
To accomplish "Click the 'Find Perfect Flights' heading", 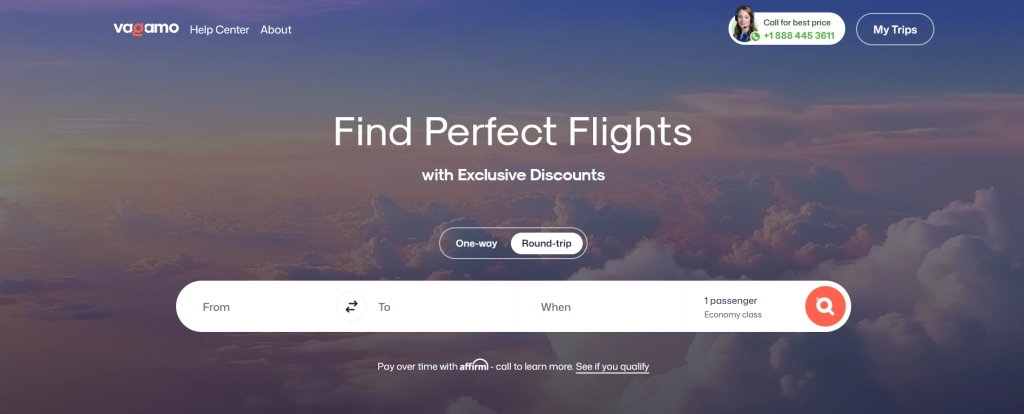I will pyautogui.click(x=513, y=133).
